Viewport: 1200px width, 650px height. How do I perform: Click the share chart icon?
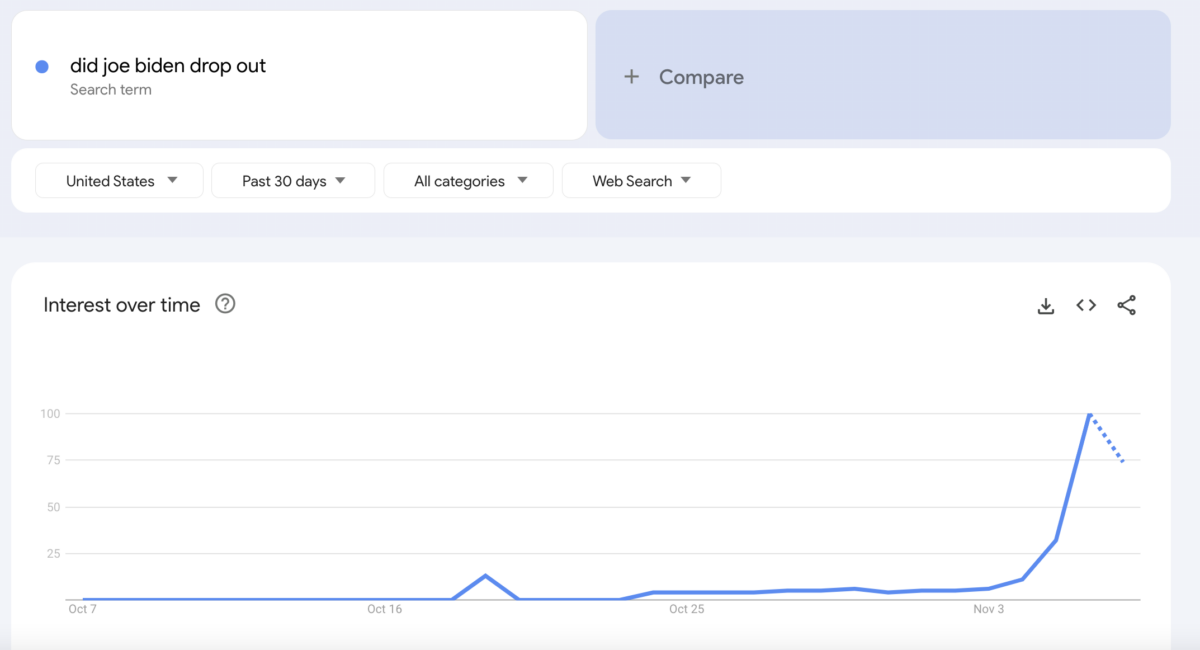coord(1127,306)
